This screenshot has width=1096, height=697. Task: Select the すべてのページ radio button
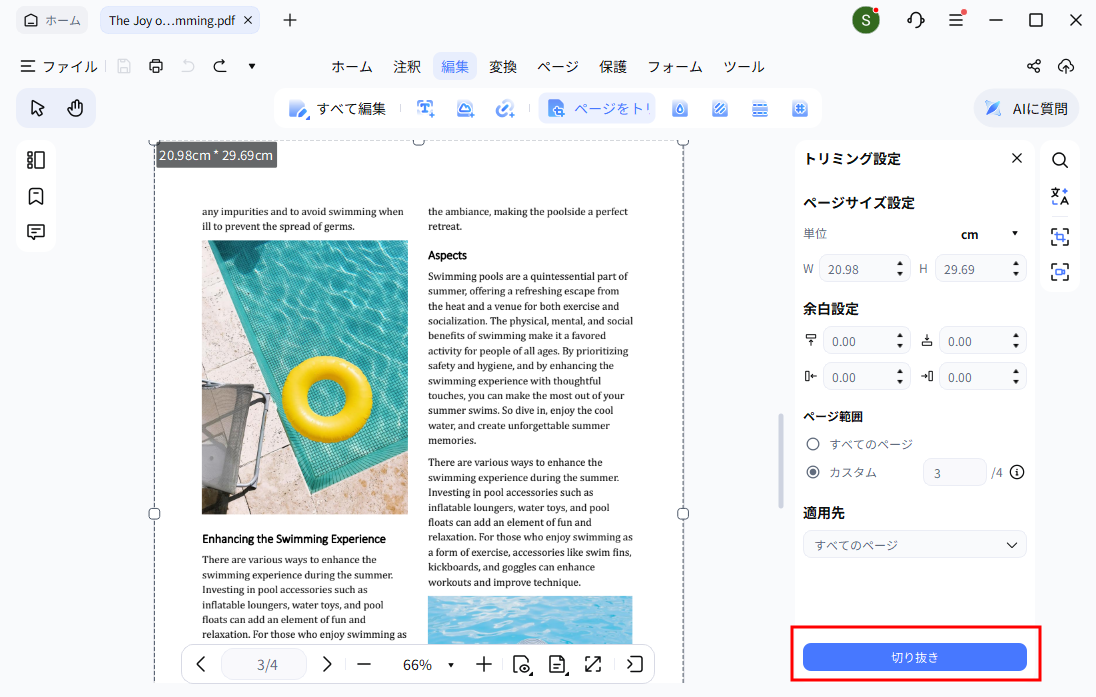click(813, 444)
